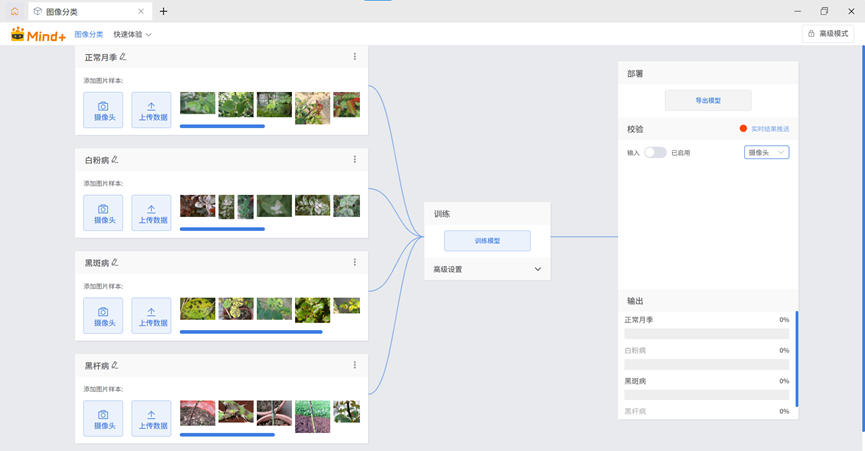Close the 图像分类 tab

[139, 11]
